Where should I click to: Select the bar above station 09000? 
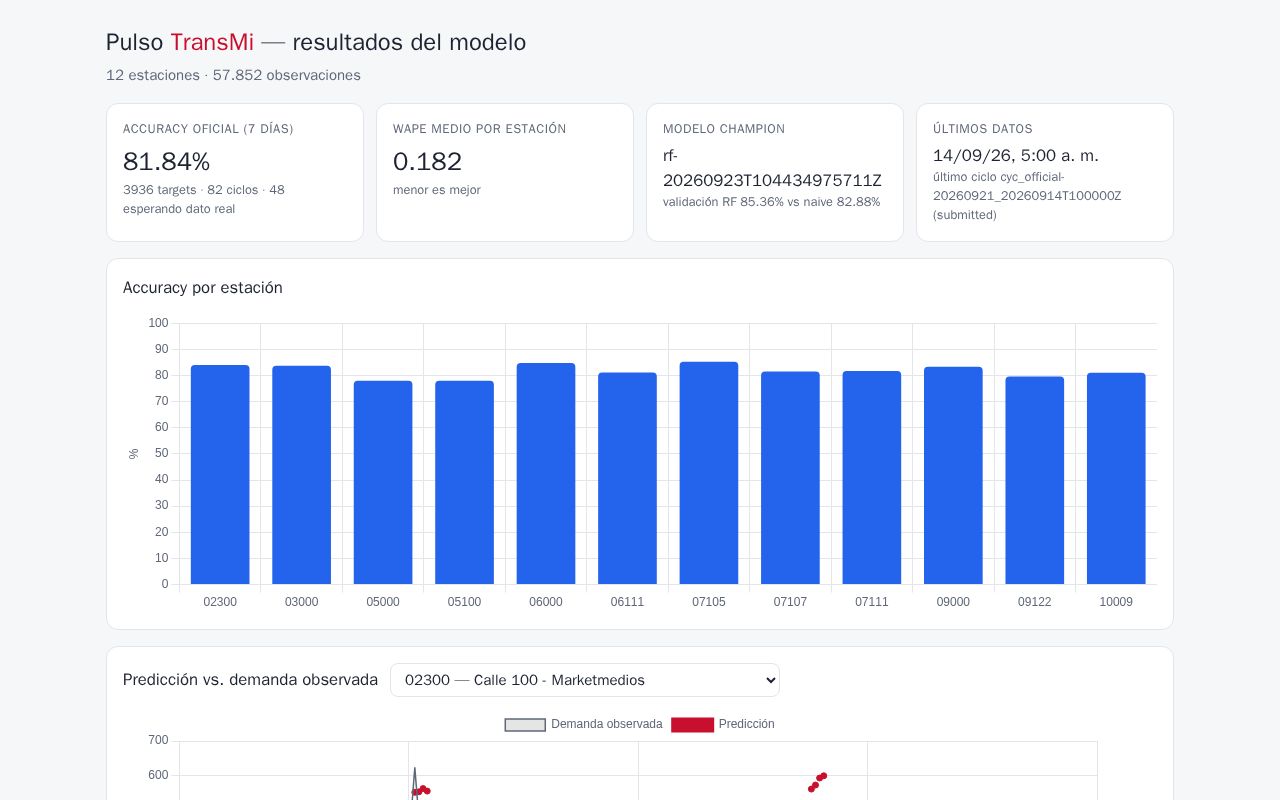(953, 476)
